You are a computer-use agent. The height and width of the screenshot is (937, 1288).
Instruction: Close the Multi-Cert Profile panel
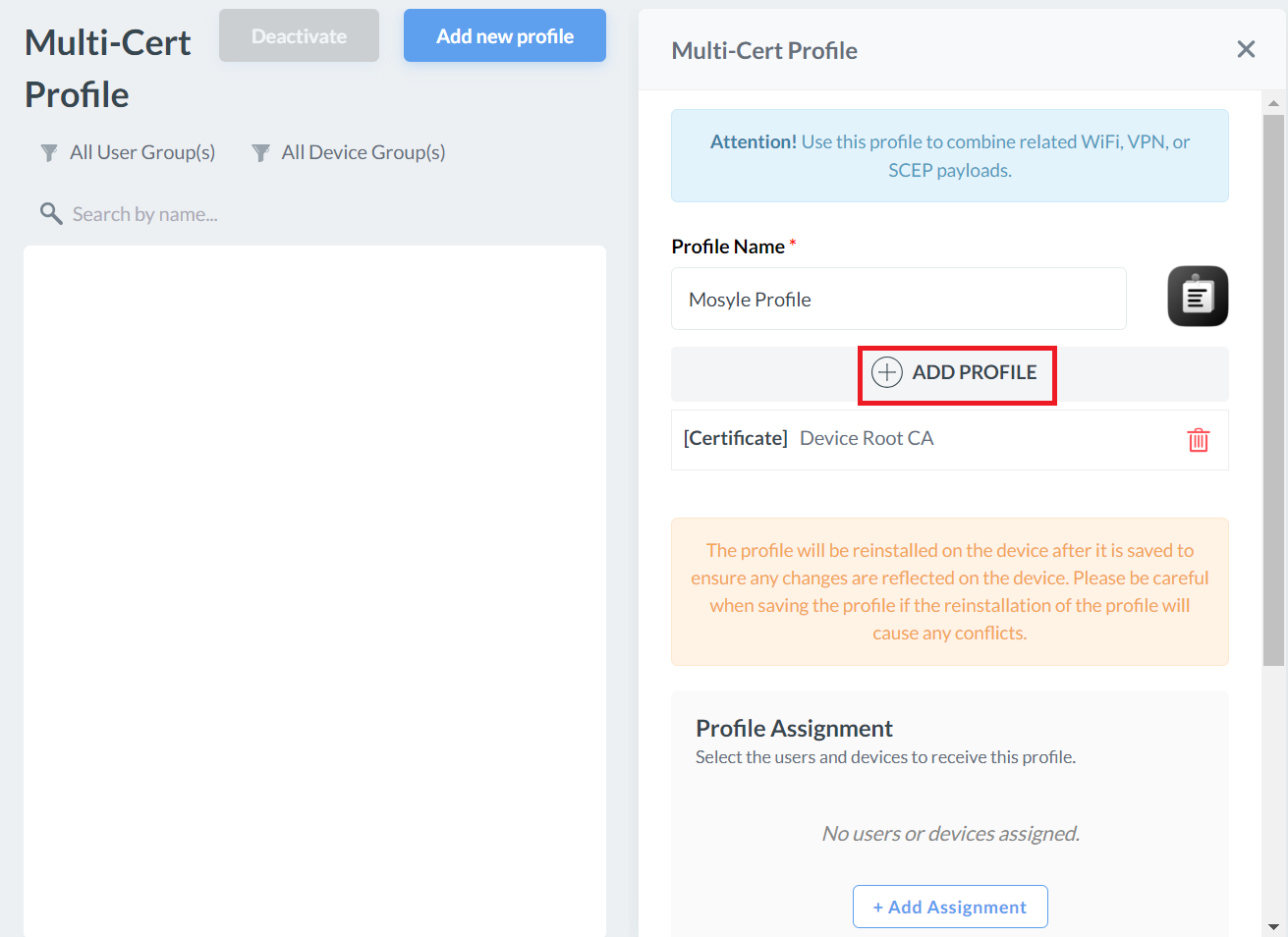(x=1246, y=49)
